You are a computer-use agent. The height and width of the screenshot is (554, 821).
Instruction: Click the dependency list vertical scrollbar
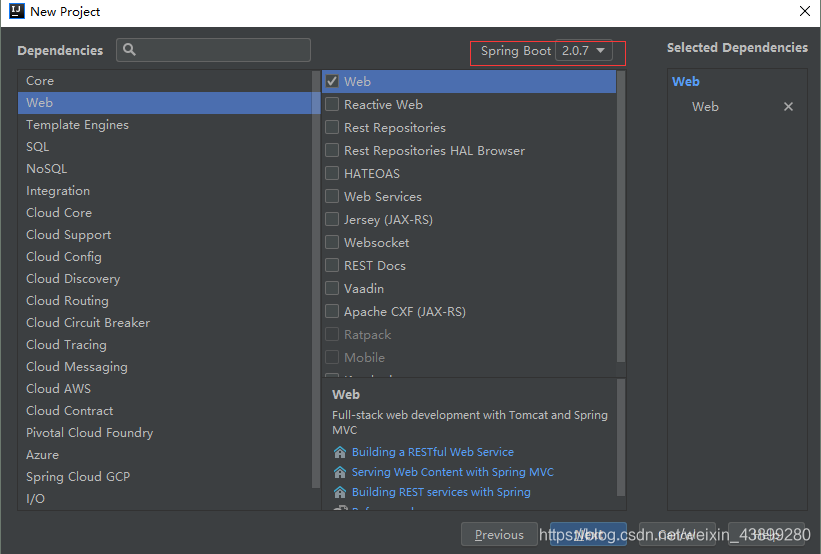[621, 216]
